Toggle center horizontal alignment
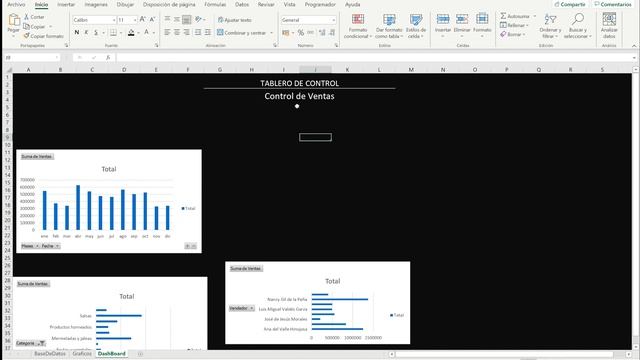 177,32
